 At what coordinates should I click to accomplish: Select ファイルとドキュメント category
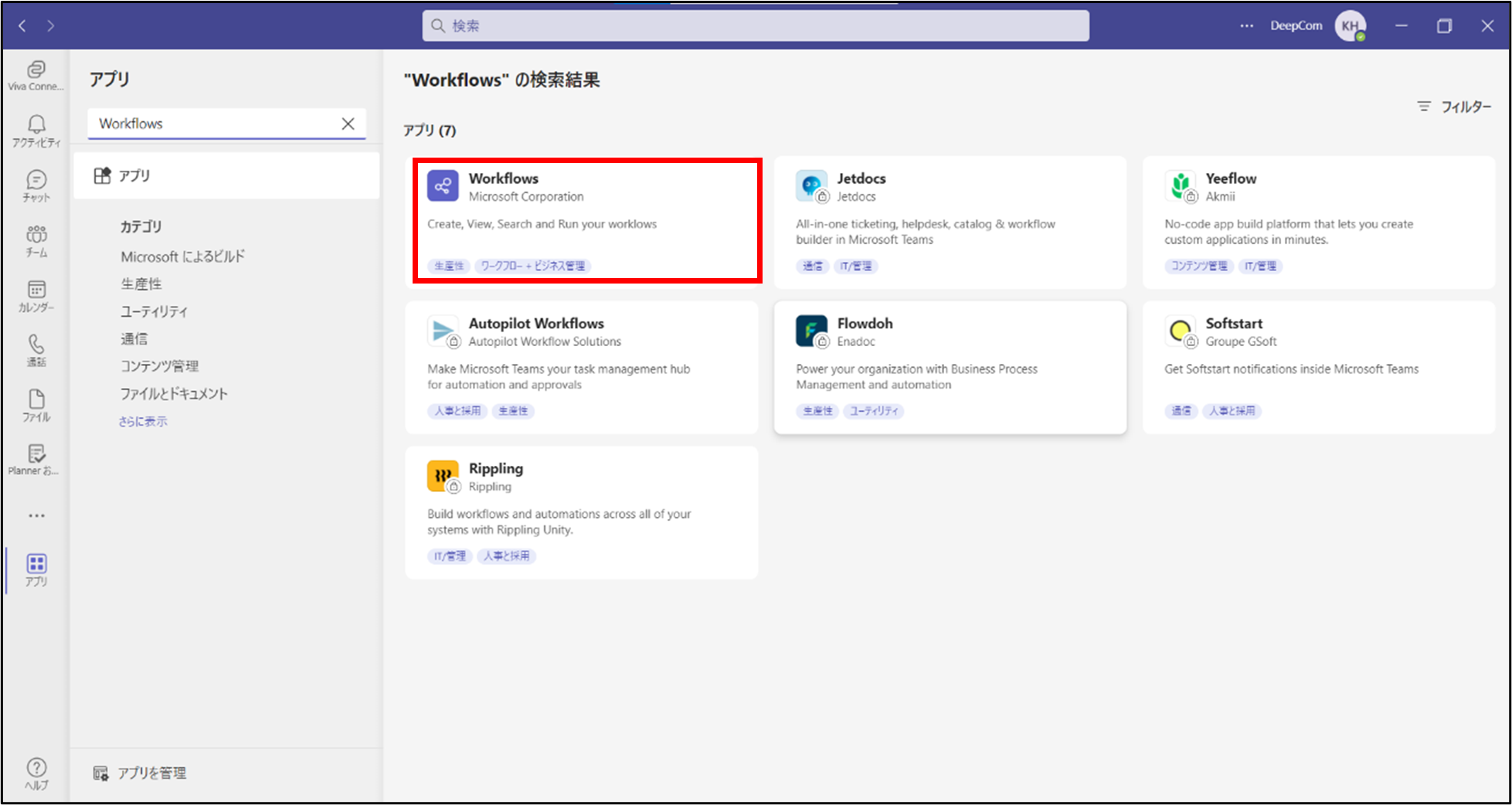pyautogui.click(x=174, y=393)
